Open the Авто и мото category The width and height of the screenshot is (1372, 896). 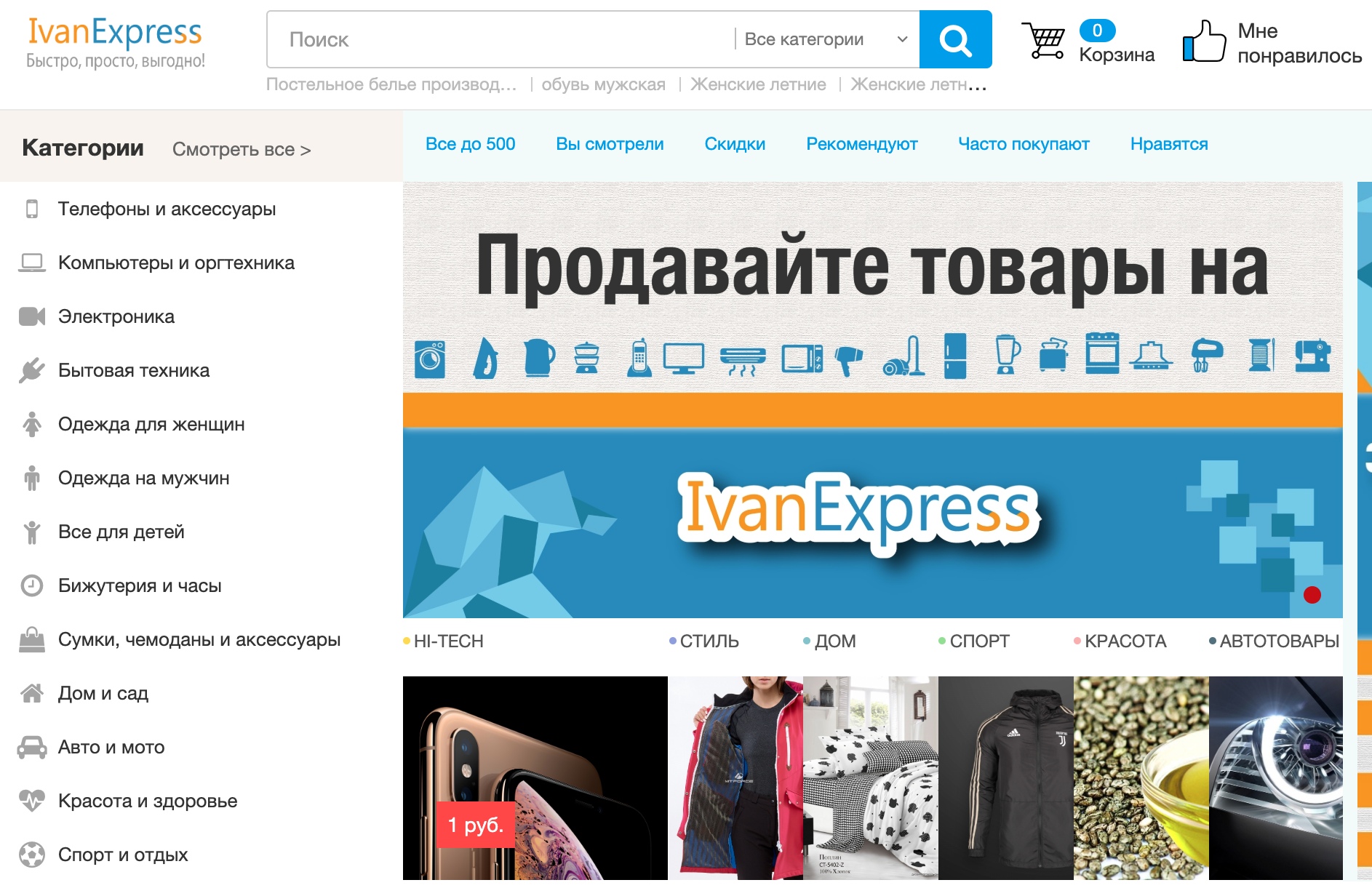pyautogui.click(x=111, y=747)
